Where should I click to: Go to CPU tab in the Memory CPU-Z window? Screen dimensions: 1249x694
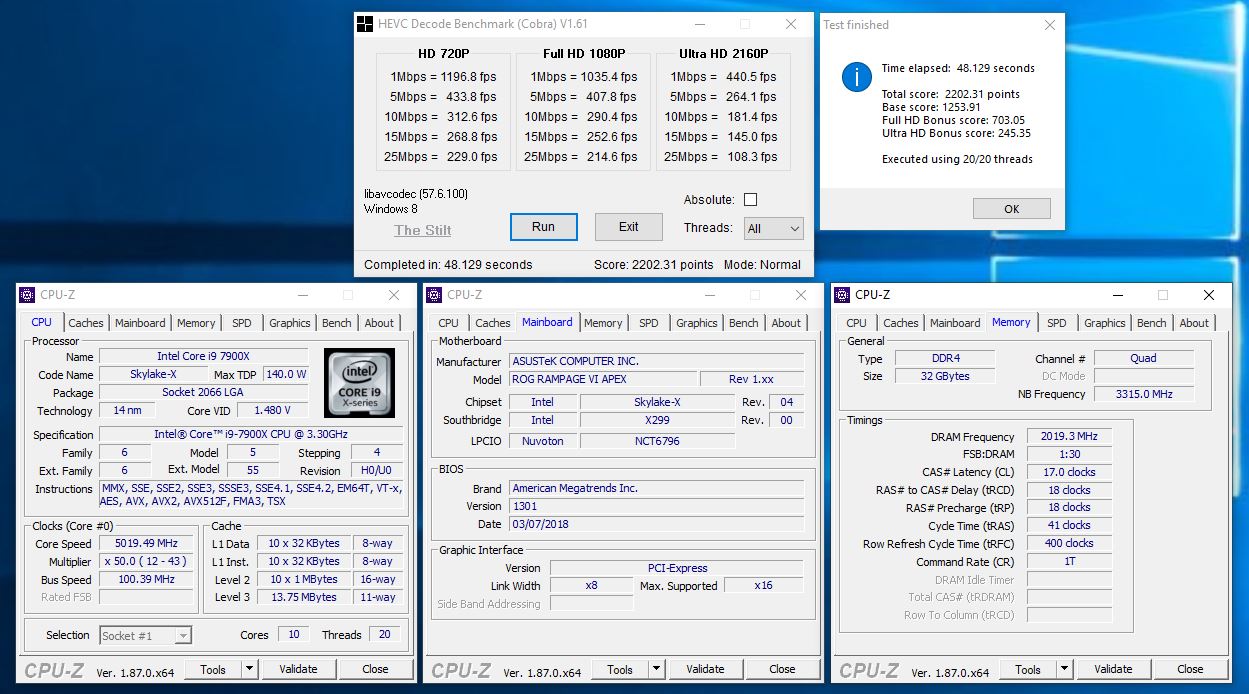point(857,323)
